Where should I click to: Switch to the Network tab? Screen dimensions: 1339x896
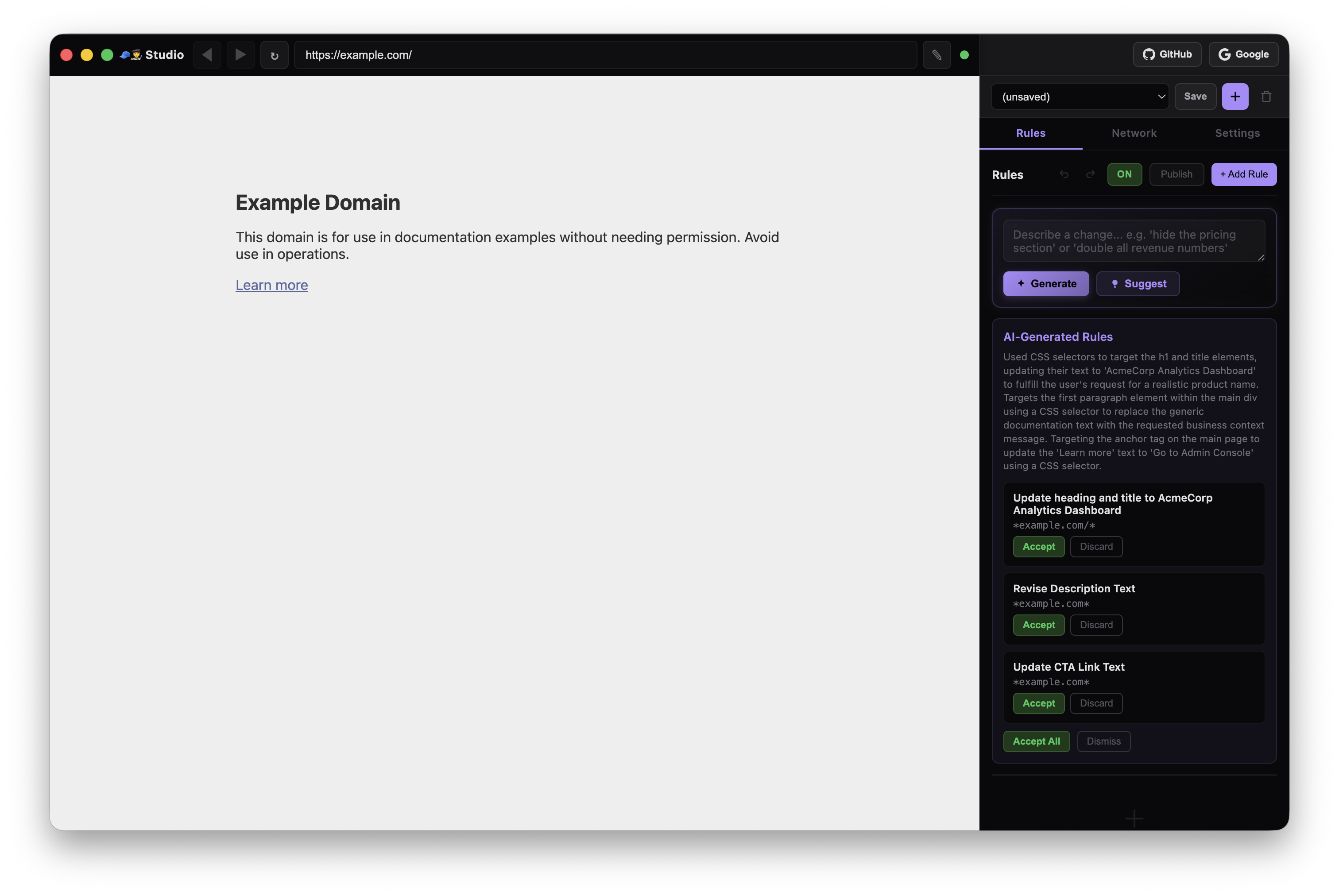tap(1133, 133)
